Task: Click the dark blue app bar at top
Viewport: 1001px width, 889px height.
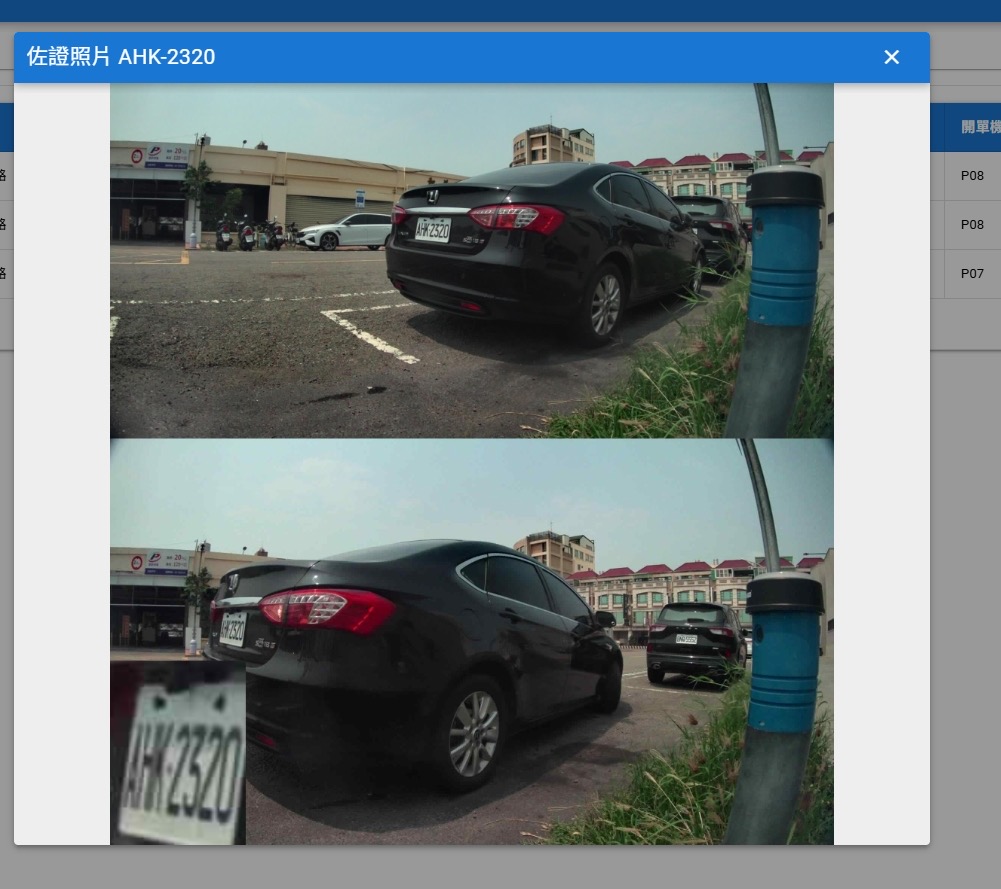Action: pyautogui.click(x=500, y=10)
